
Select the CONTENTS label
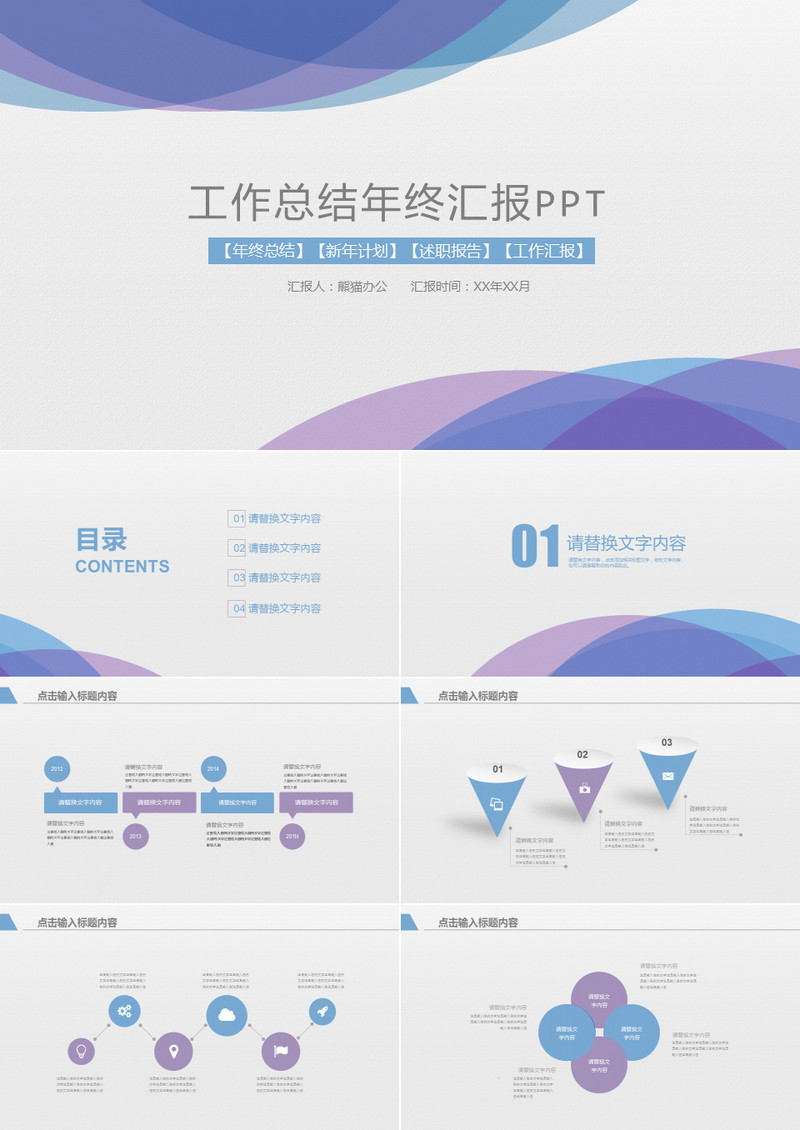pyautogui.click(x=123, y=566)
